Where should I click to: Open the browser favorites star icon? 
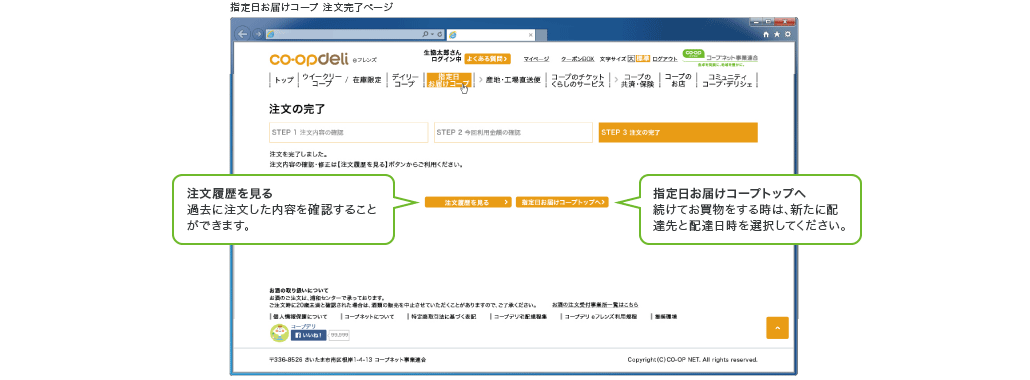[777, 34]
